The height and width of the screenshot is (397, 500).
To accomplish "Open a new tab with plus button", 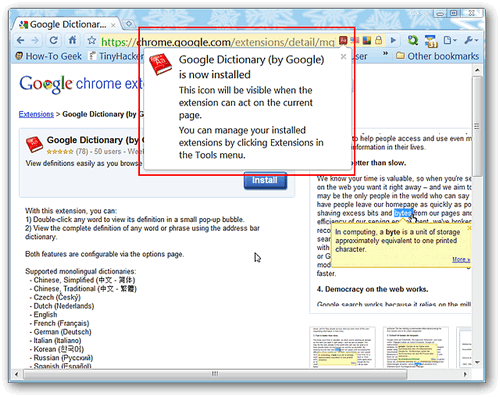I will (129, 24).
